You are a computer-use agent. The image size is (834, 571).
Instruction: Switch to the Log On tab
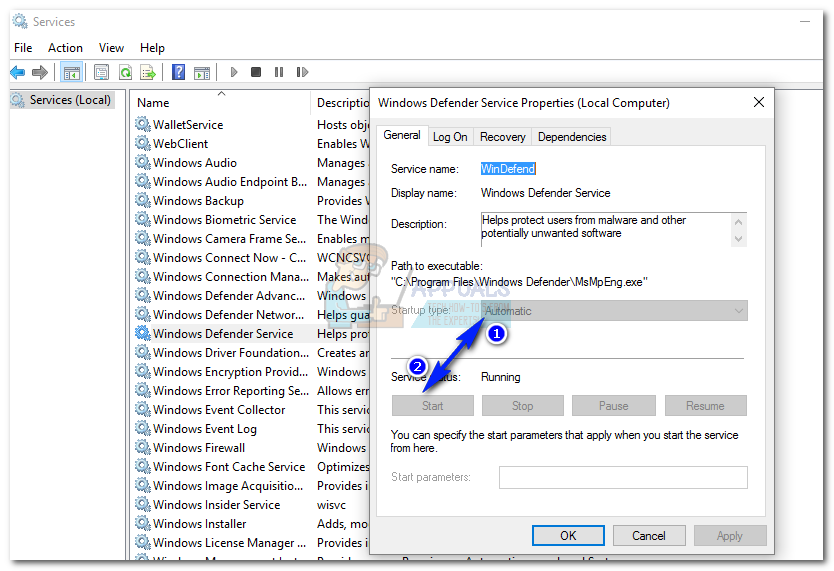(x=450, y=137)
